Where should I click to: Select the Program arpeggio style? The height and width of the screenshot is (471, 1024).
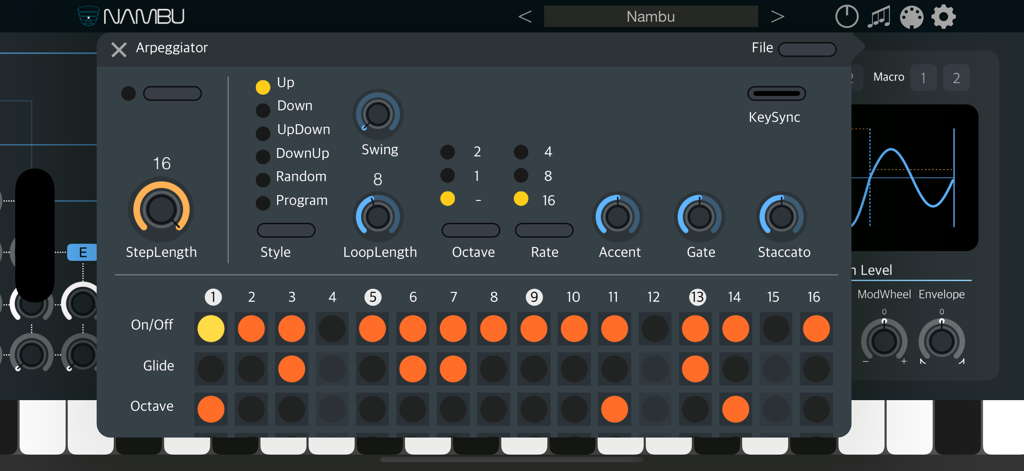click(263, 203)
